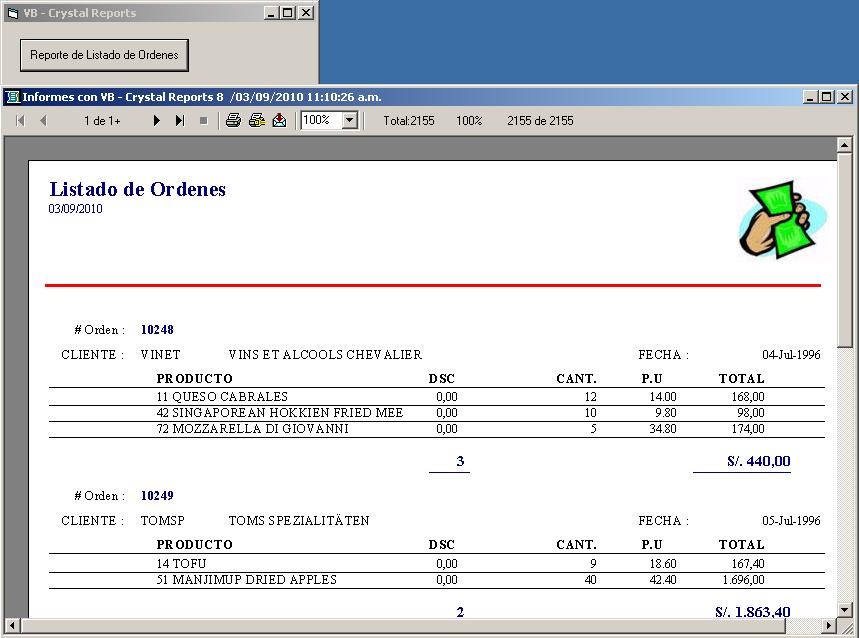Print the report using the printer icon
This screenshot has height=638, width=859.
coord(232,120)
